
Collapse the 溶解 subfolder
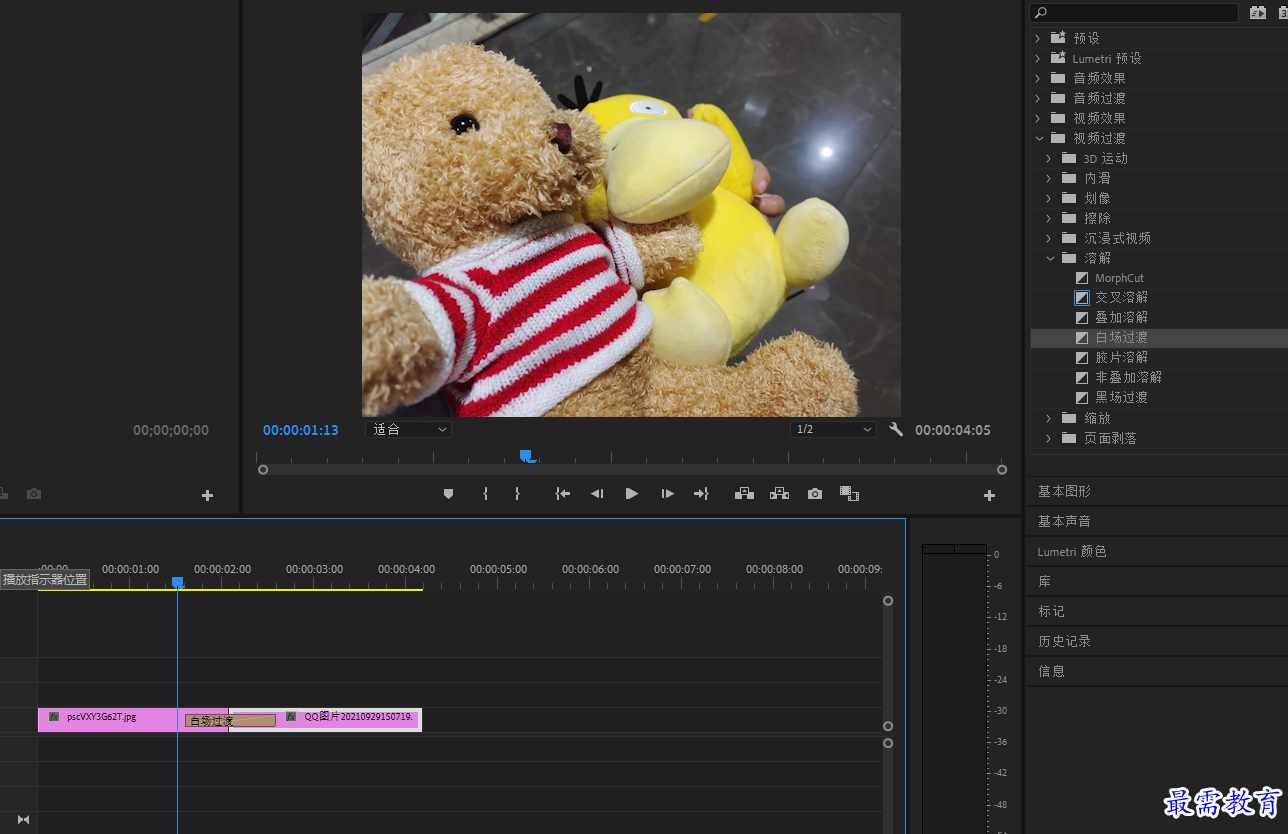point(1049,258)
